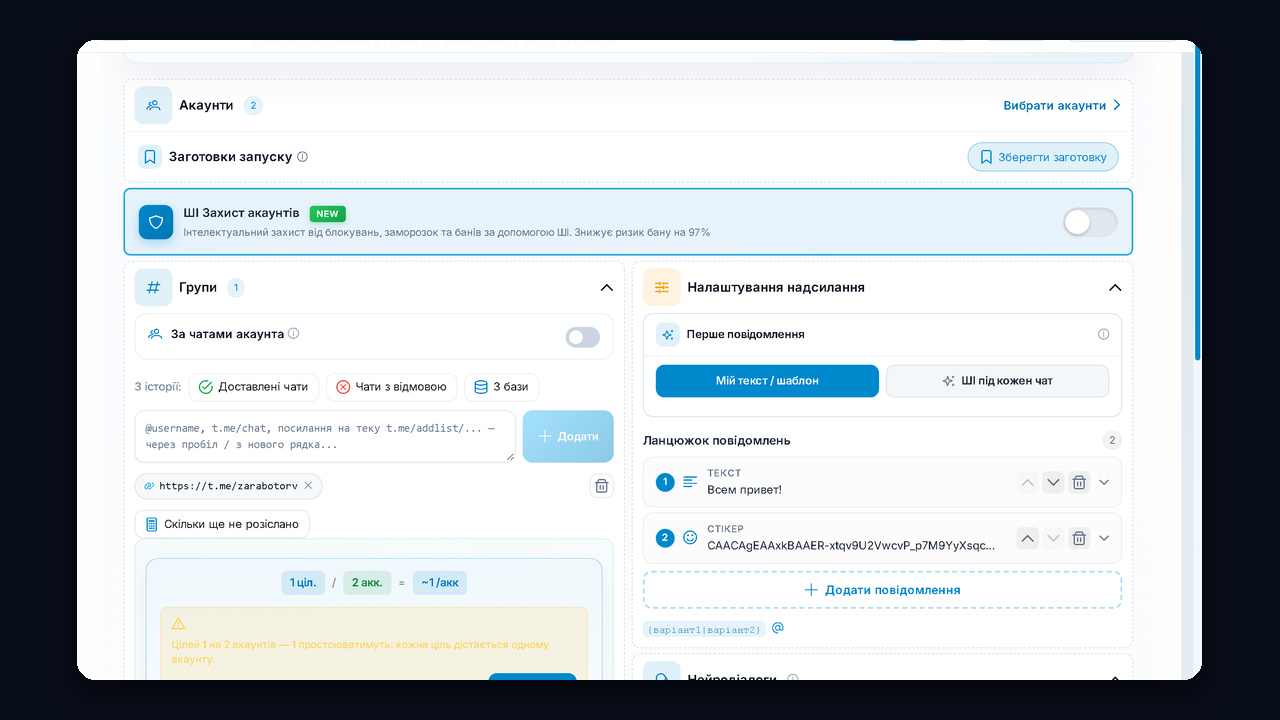Remove the https://t.me/zarabotorv chip
1280x720 pixels.
click(x=308, y=486)
